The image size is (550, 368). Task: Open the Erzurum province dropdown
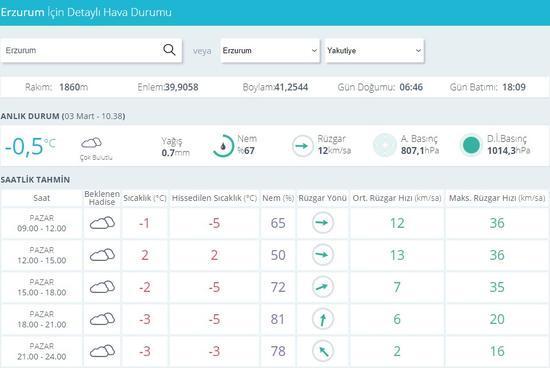270,51
